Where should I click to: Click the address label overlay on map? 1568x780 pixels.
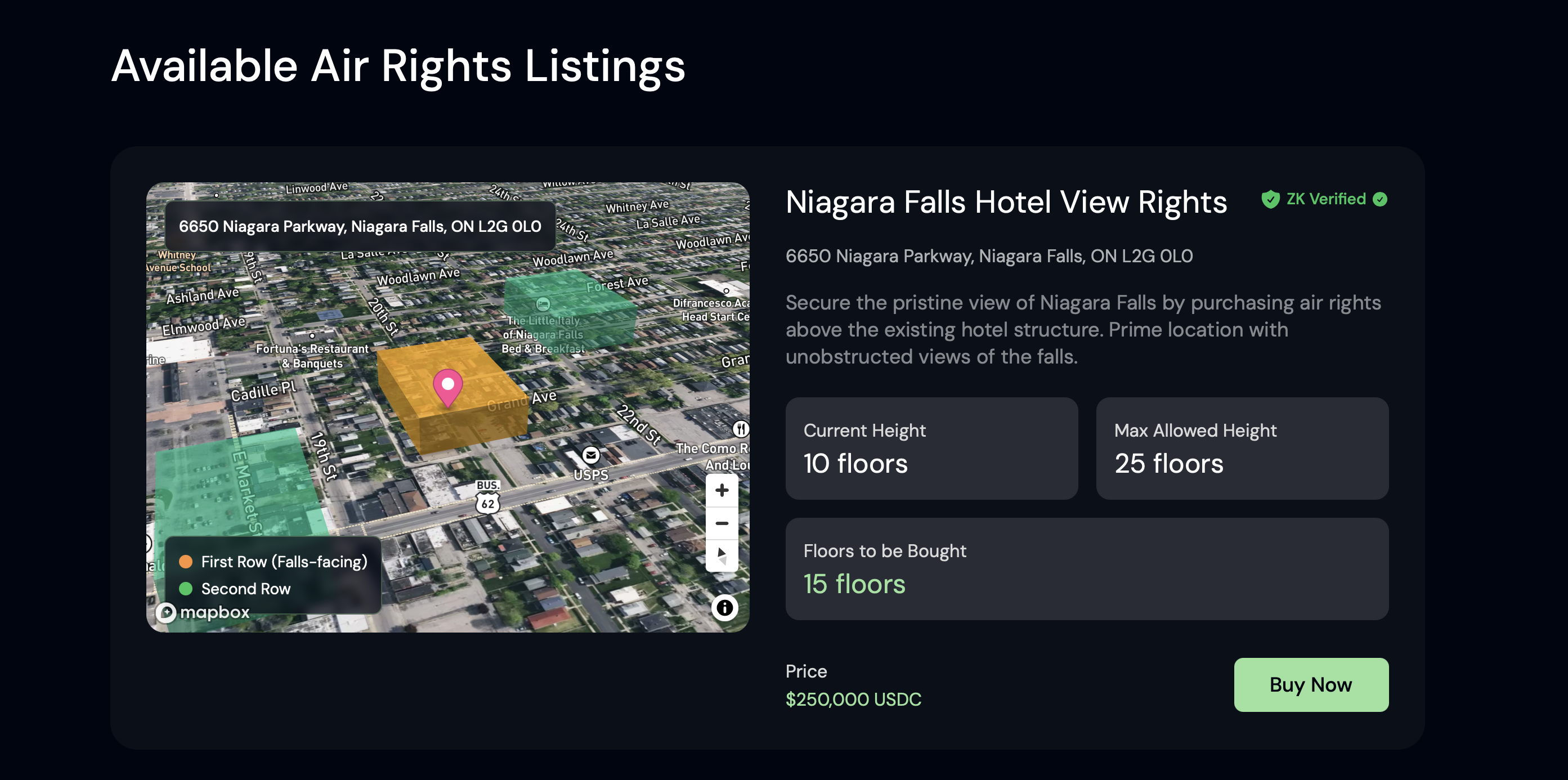tap(360, 226)
